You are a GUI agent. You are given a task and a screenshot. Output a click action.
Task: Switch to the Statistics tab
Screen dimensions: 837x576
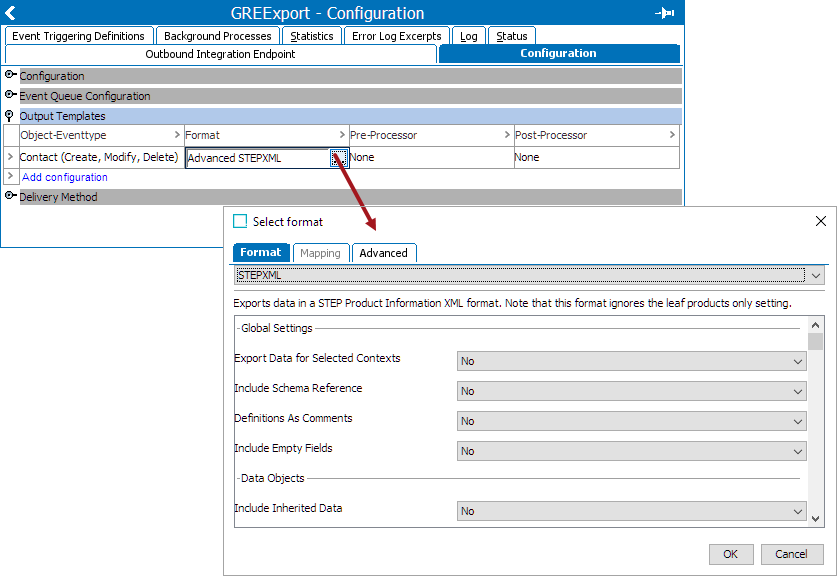[311, 36]
